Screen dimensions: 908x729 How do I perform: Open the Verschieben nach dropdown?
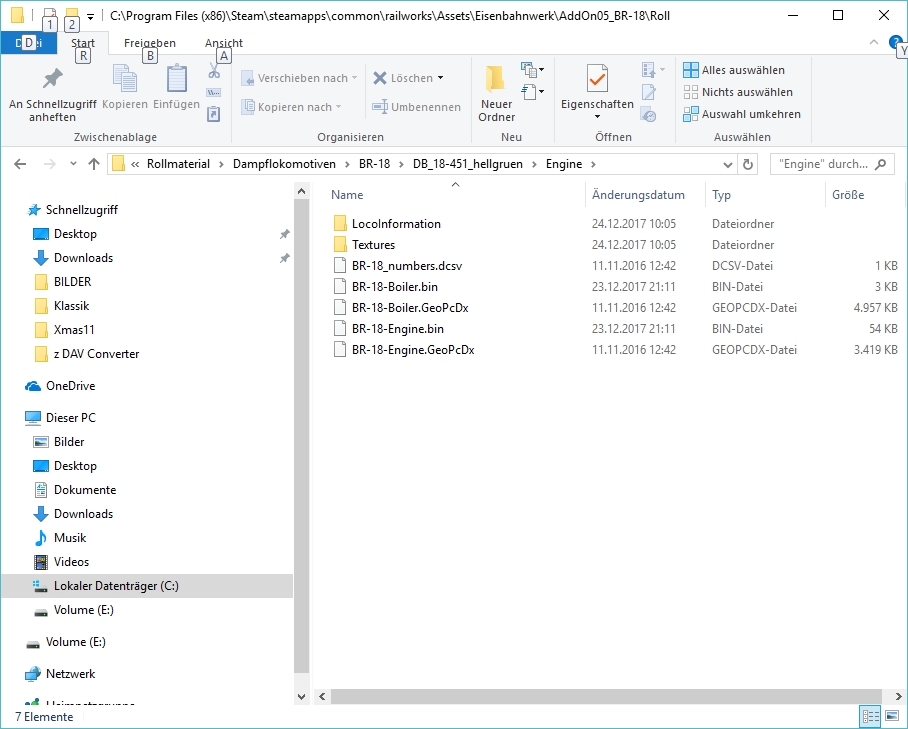[x=299, y=78]
